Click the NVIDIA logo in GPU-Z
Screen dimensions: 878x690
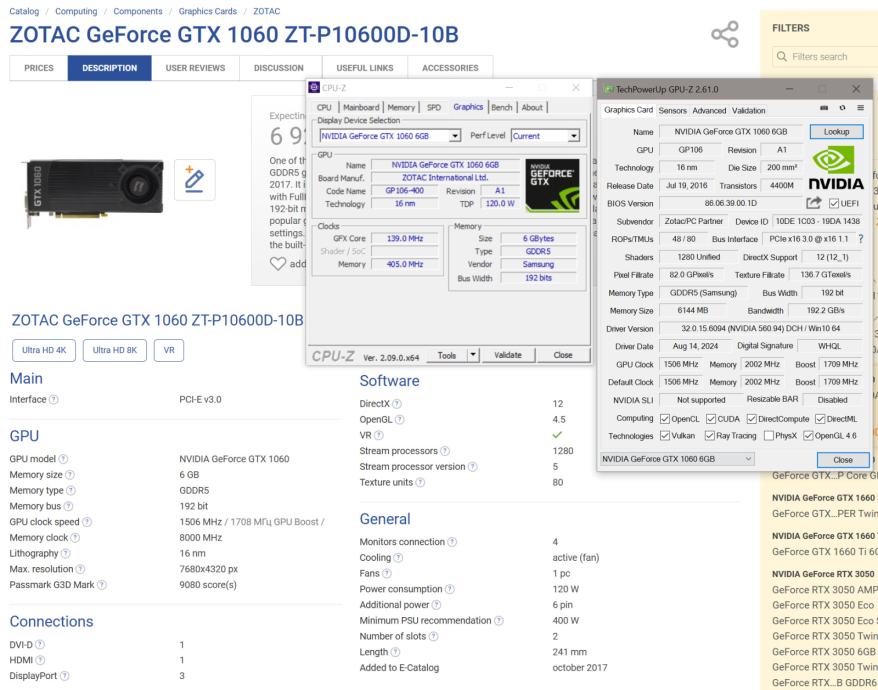click(835, 168)
